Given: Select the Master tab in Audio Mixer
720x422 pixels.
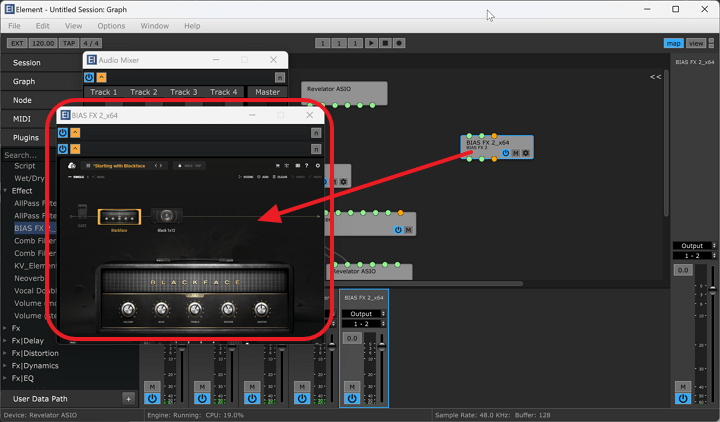Looking at the screenshot, I should pyautogui.click(x=267, y=92).
